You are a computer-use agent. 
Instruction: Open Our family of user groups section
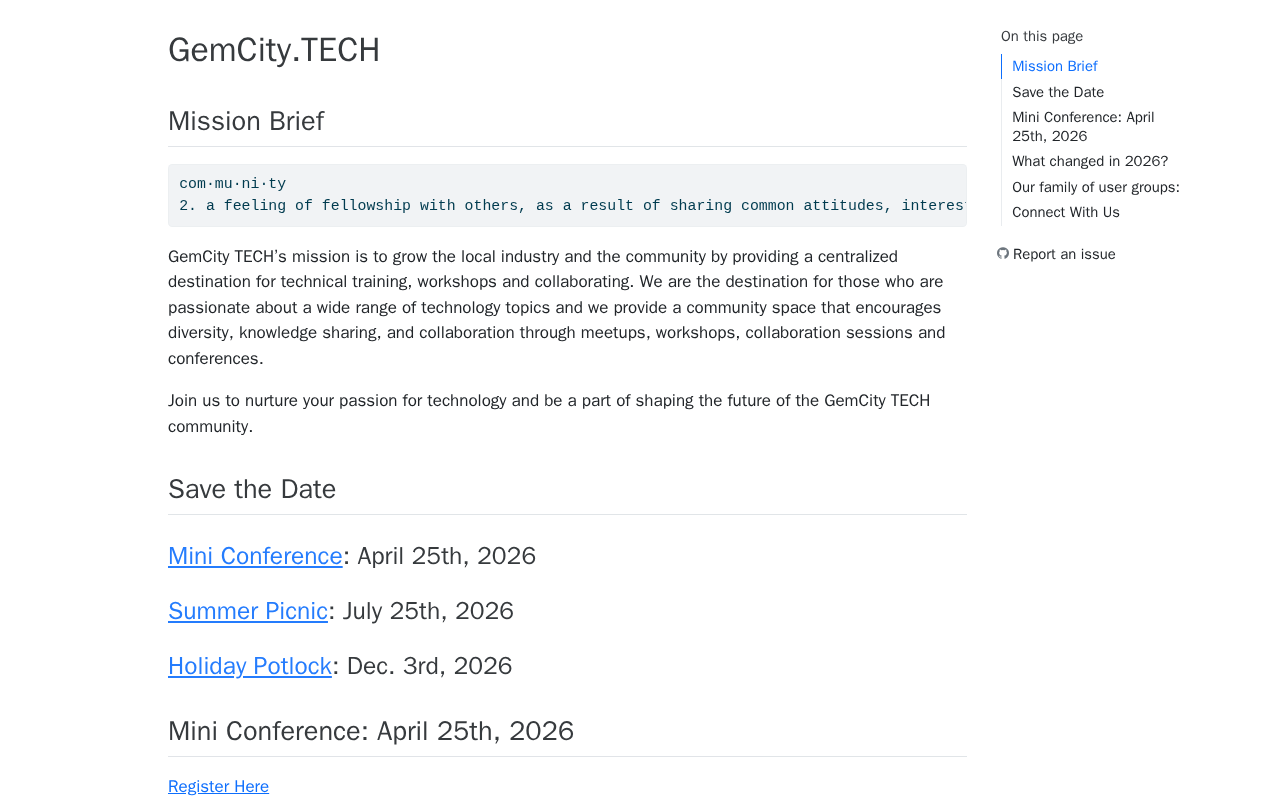[1095, 187]
